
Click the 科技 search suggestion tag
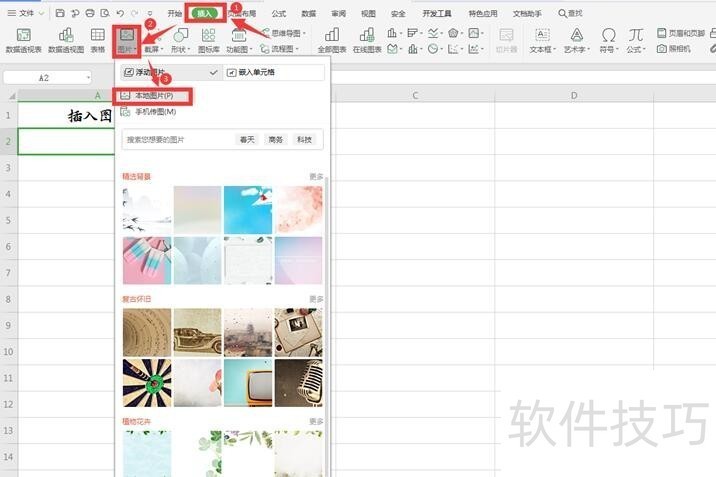tap(305, 139)
